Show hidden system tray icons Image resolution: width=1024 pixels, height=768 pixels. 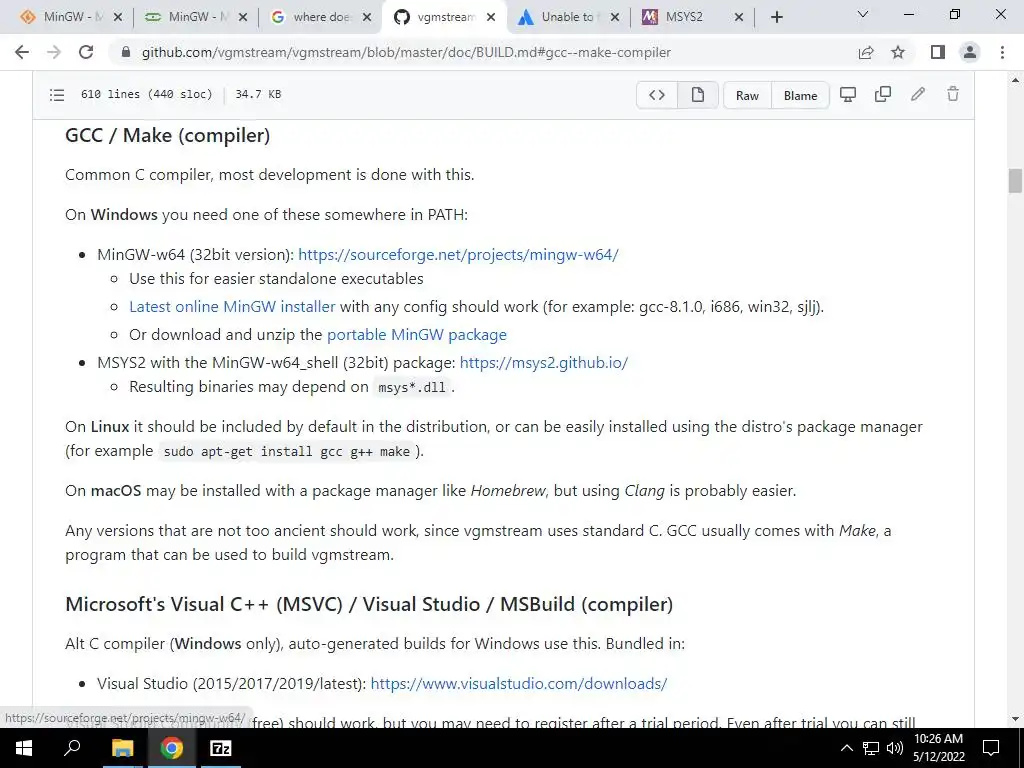846,748
